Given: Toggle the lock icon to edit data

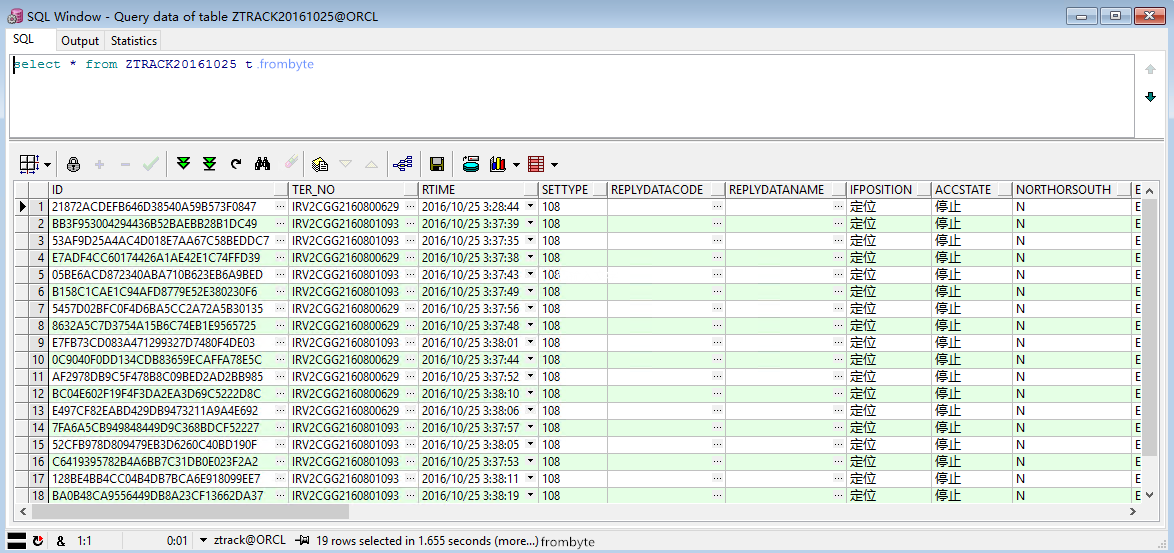Looking at the screenshot, I should point(73,164).
